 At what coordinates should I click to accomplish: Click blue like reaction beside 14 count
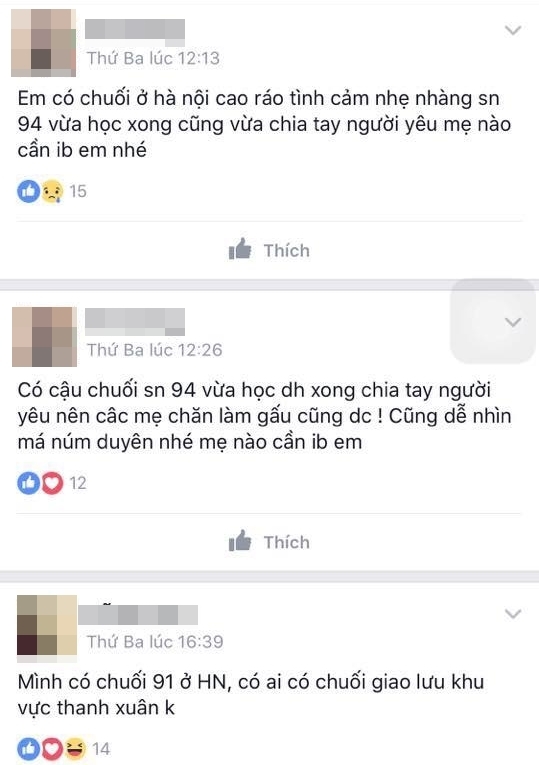29,748
